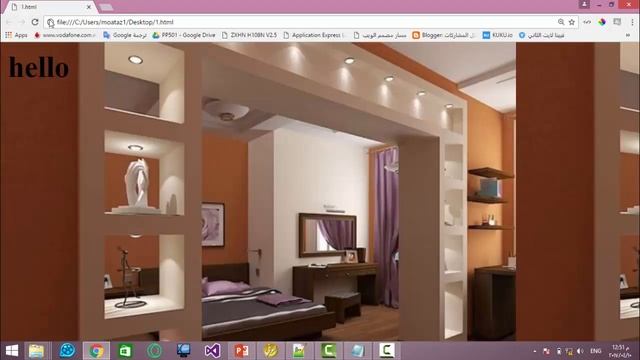Close the 1.html tab
This screenshot has width=640, height=360.
point(89,7)
